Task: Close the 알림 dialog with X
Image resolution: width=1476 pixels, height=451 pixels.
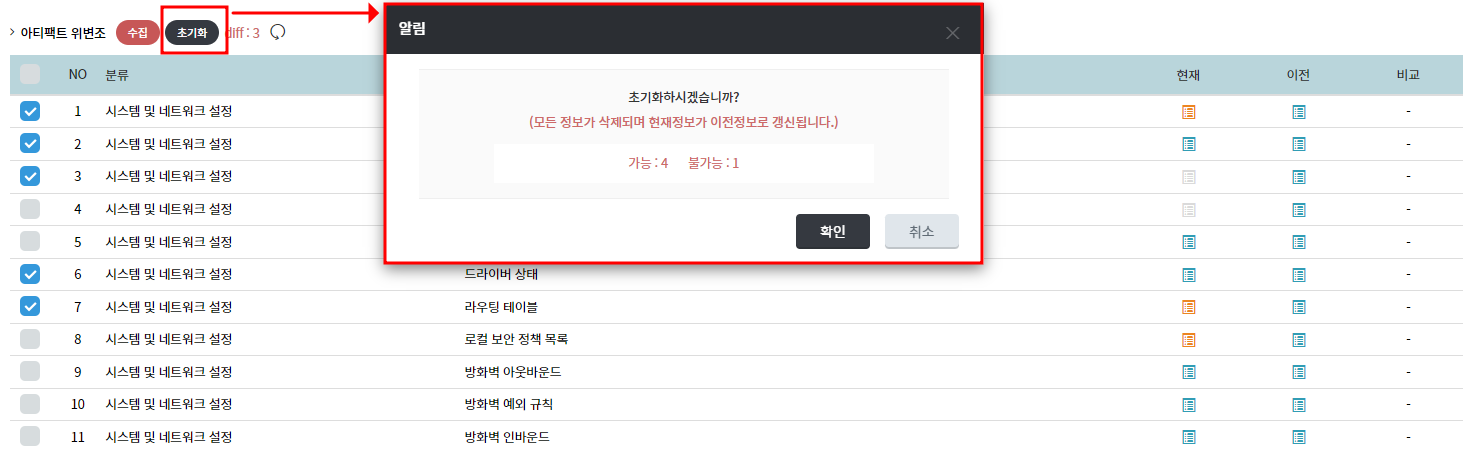Action: (x=952, y=33)
